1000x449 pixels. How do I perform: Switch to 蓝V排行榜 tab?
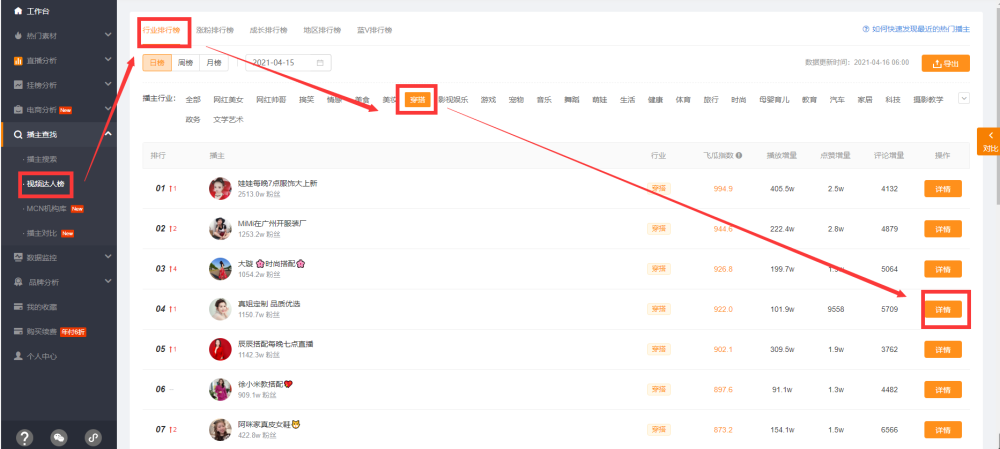click(x=375, y=30)
